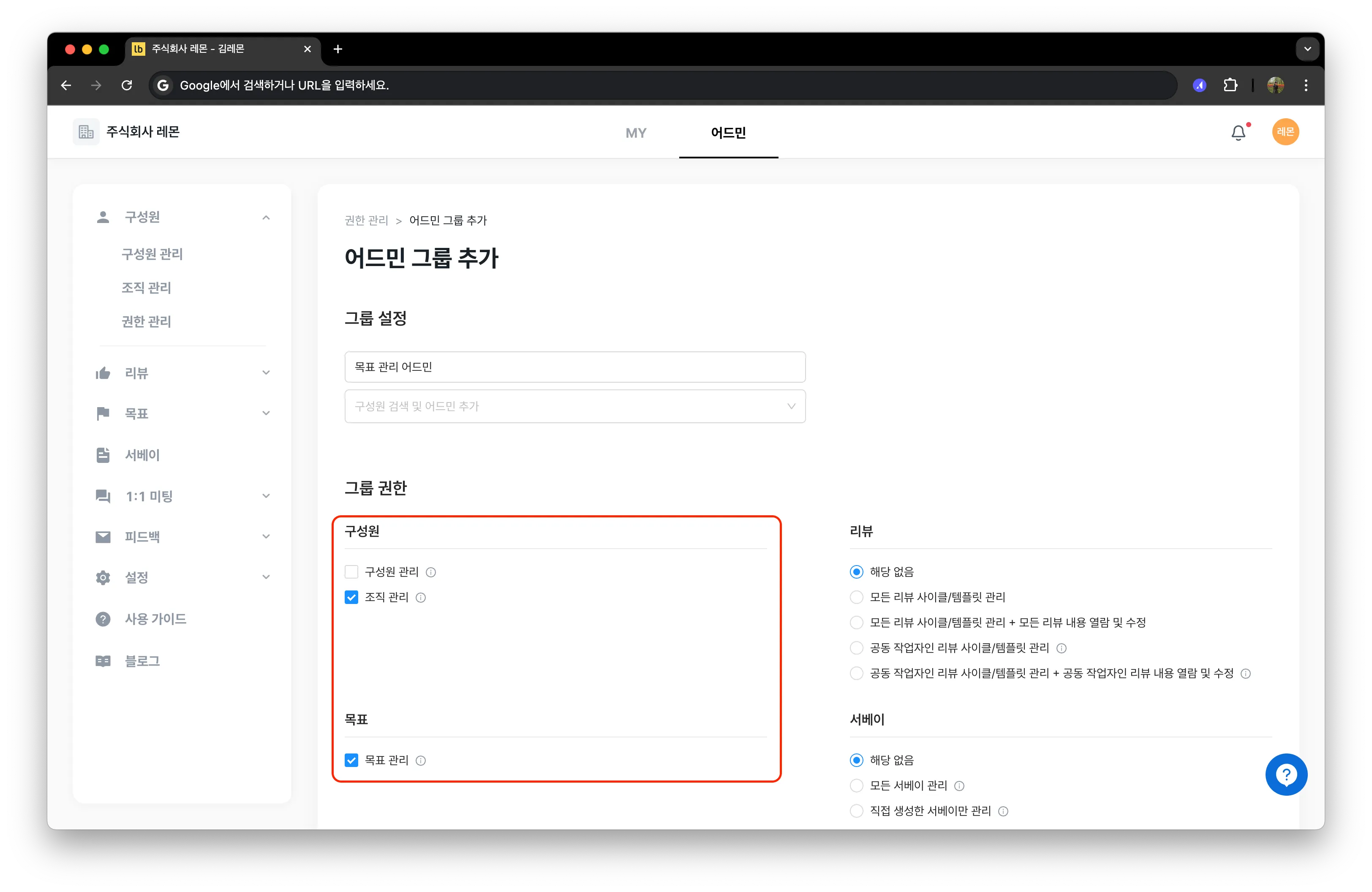Click the browser URL address bar
The width and height of the screenshot is (1372, 892).
(x=662, y=85)
